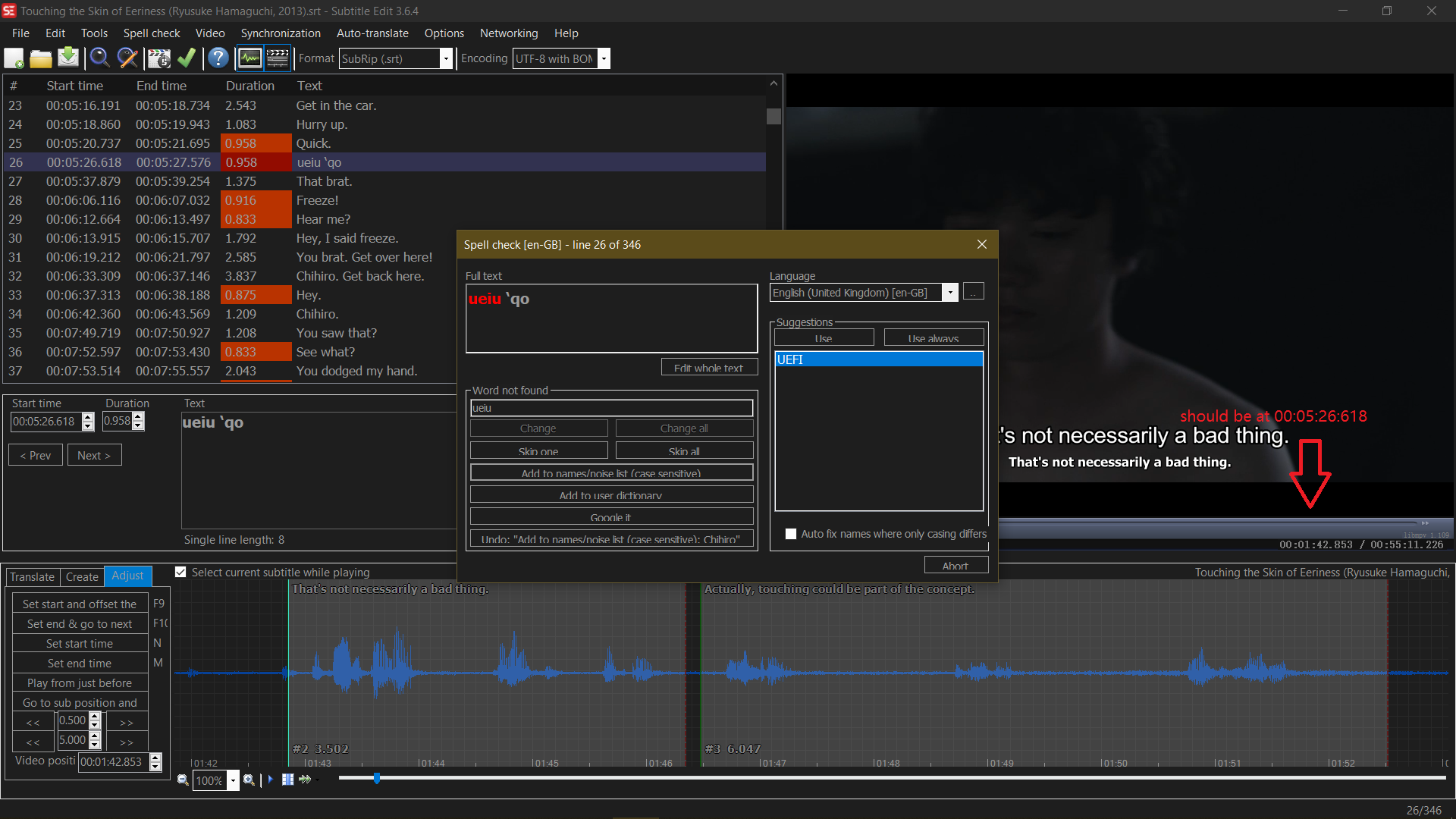This screenshot has height=819, width=1456.
Task: Save the current subtitle file
Action: click(68, 58)
